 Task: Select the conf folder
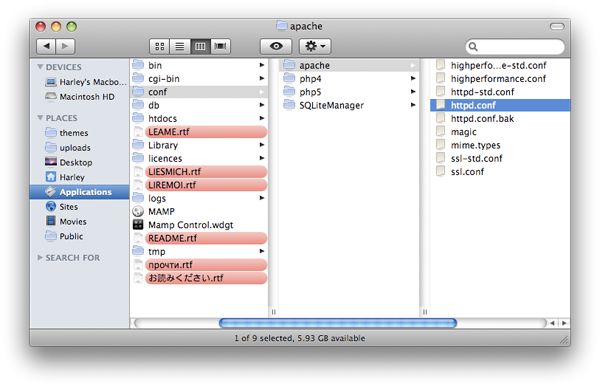click(x=199, y=92)
